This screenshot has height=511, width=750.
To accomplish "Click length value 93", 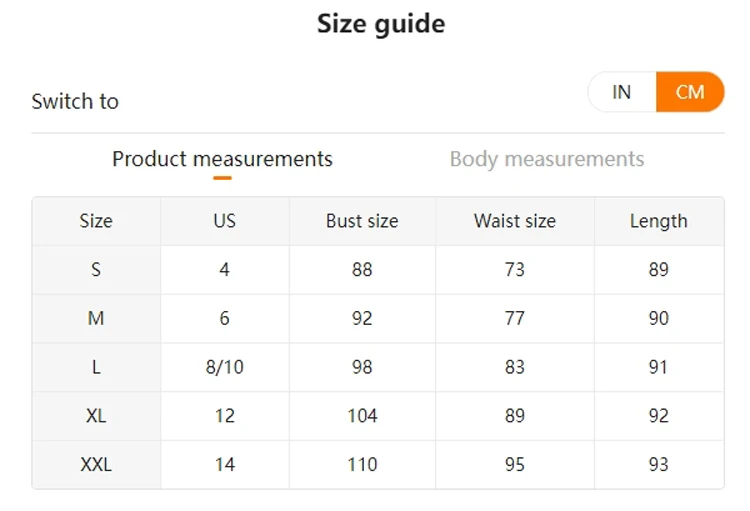I will (x=658, y=465).
